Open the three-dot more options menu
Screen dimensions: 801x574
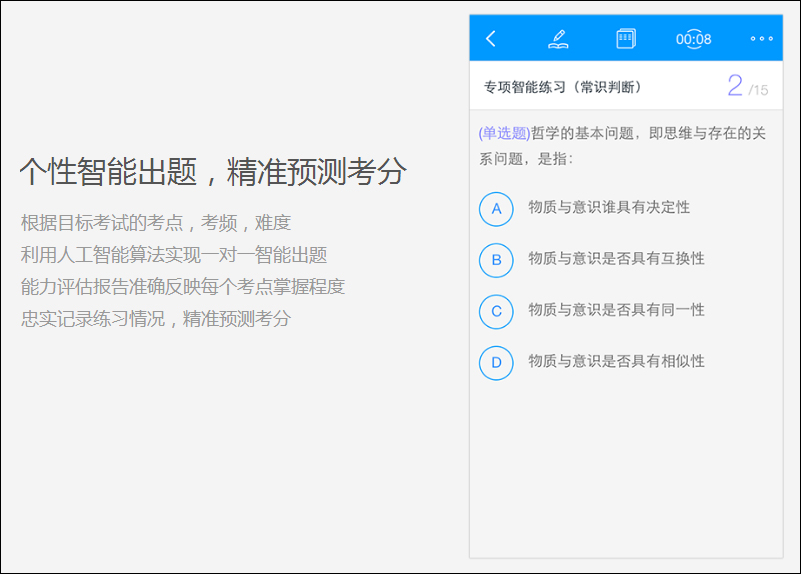[761, 39]
